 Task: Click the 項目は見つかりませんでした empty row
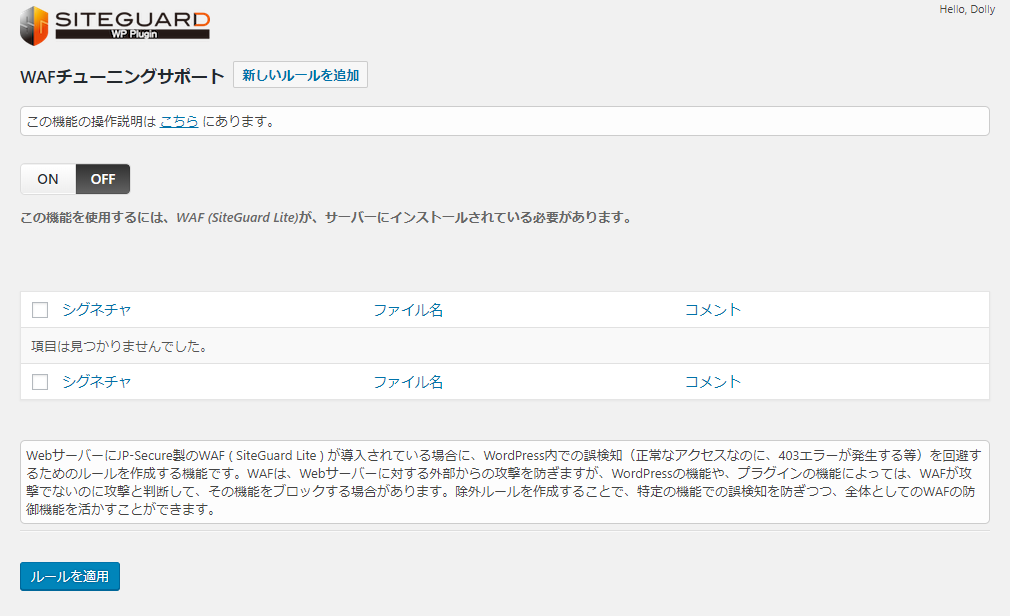119,346
